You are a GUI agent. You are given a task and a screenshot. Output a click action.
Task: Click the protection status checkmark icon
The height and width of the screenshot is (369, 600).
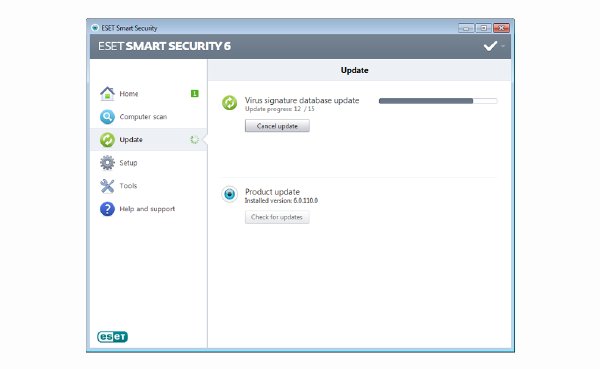coord(490,46)
